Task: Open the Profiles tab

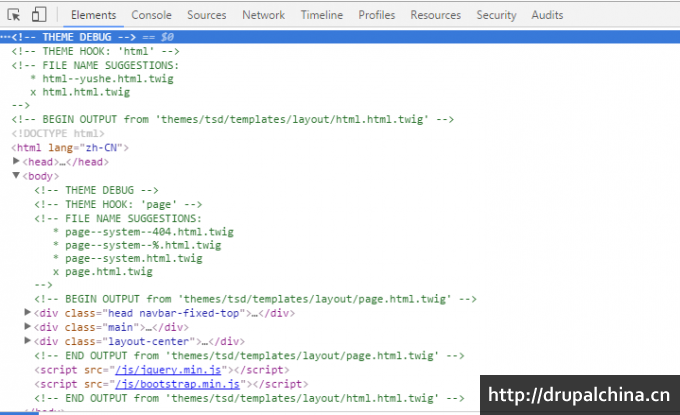Action: click(376, 15)
